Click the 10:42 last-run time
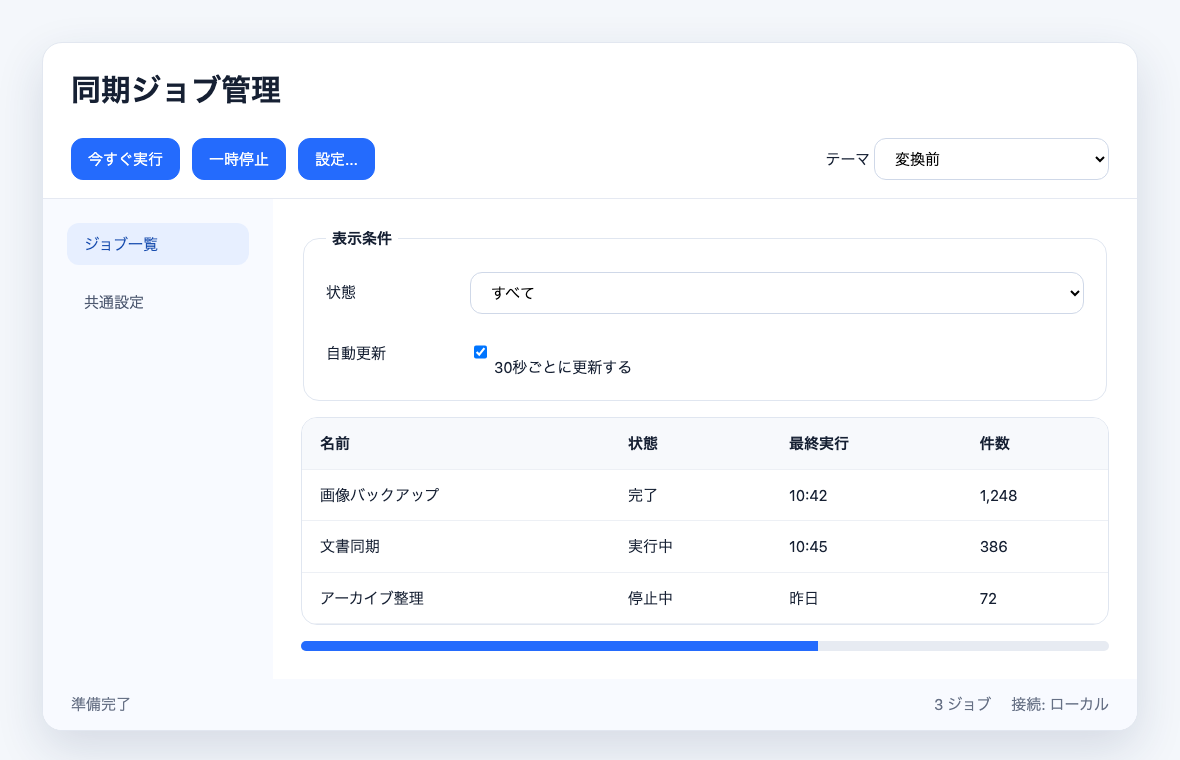Viewport: 1180px width, 760px height. [x=807, y=496]
